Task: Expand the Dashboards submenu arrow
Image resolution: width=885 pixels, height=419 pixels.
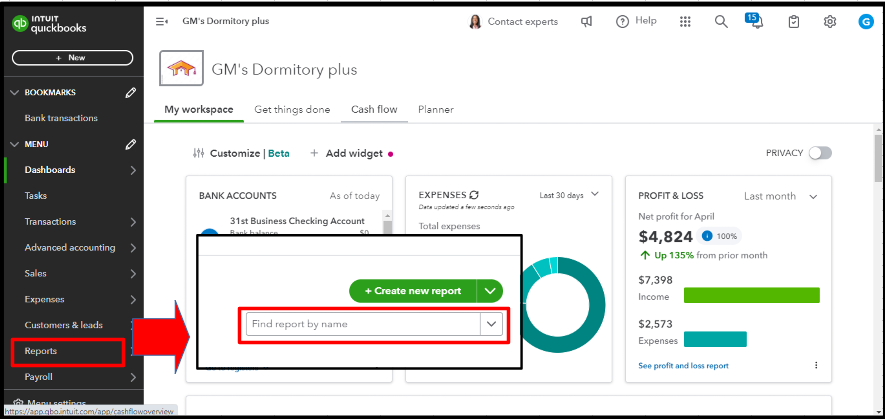Action: click(x=133, y=170)
